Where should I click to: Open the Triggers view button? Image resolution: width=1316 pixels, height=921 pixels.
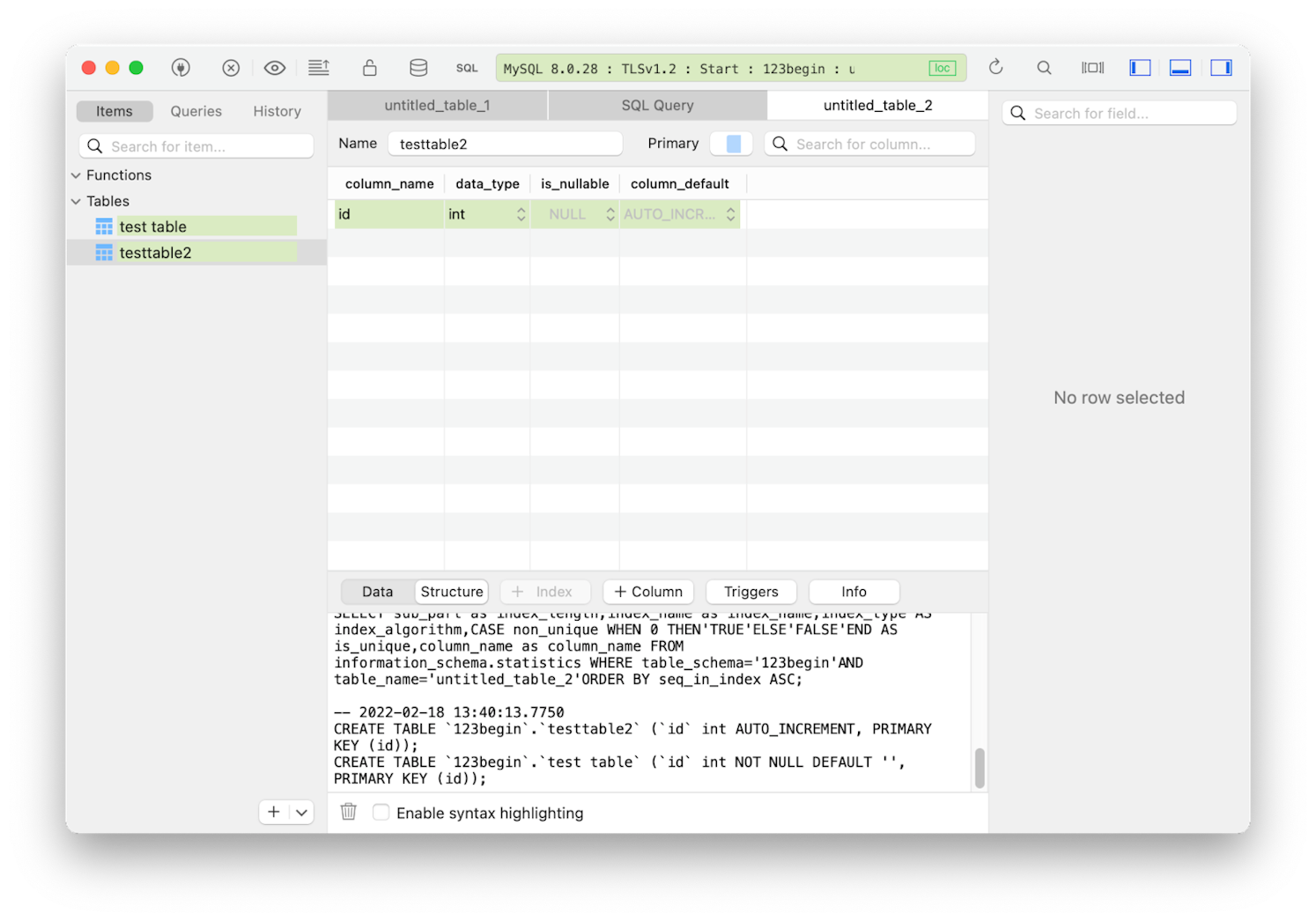(x=750, y=592)
